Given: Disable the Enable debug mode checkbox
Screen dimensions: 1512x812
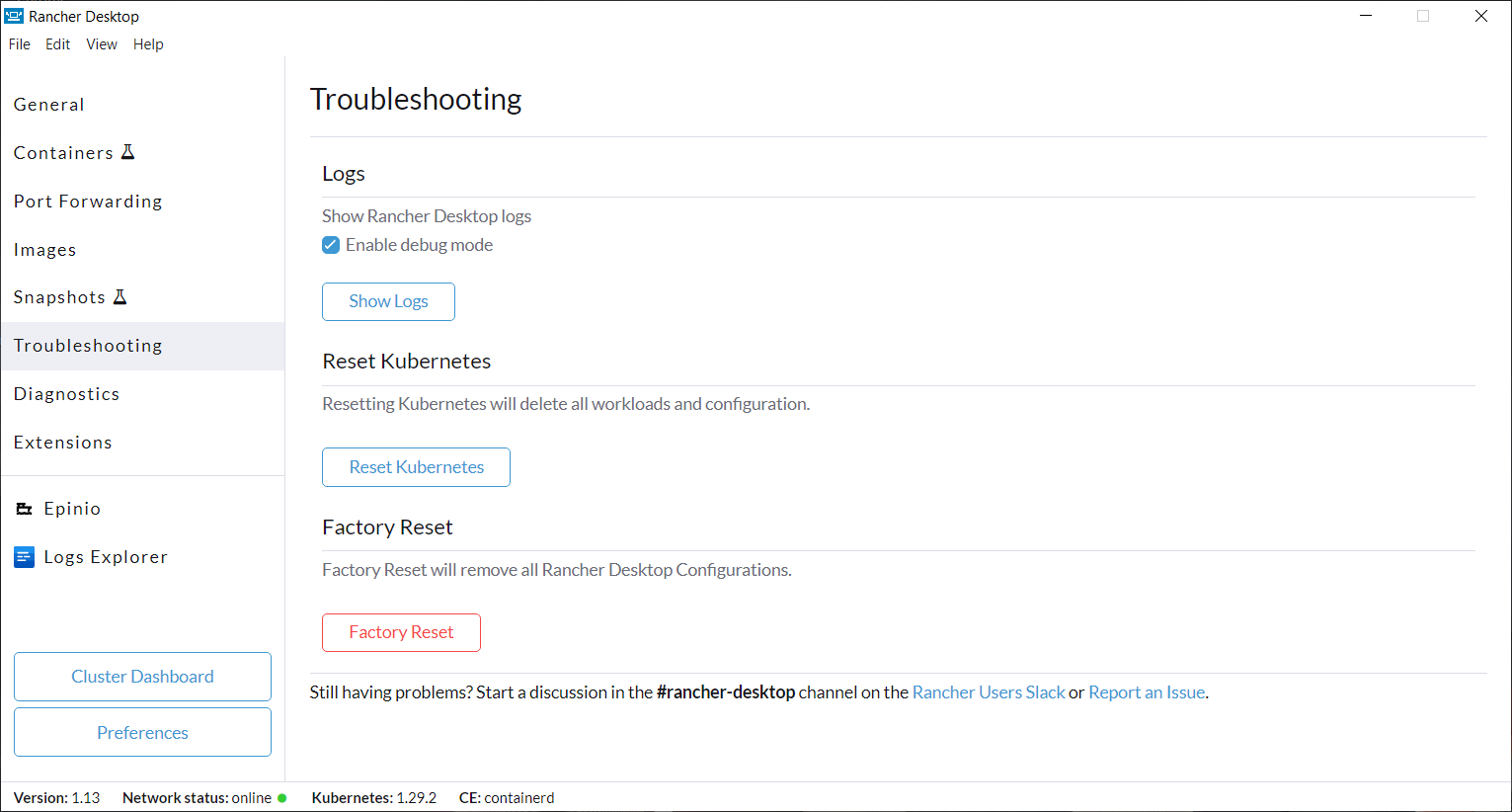Looking at the screenshot, I should (331, 245).
